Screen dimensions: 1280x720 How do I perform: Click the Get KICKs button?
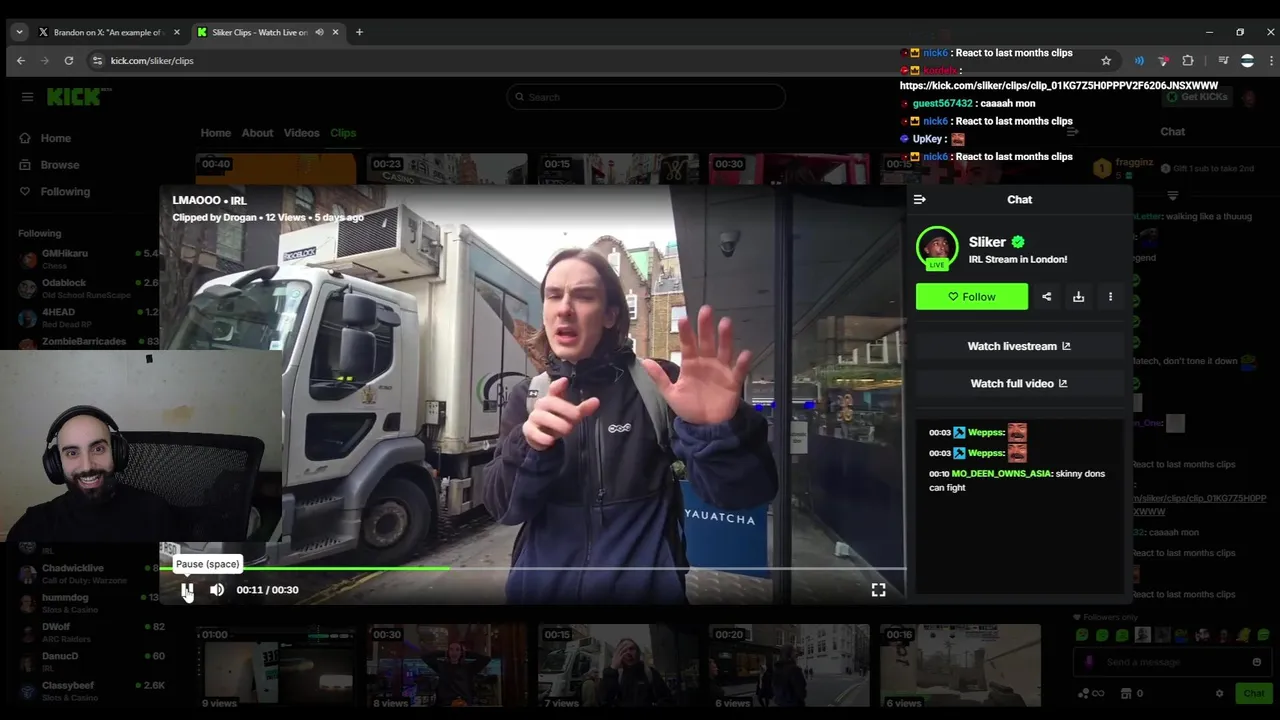coord(1196,97)
